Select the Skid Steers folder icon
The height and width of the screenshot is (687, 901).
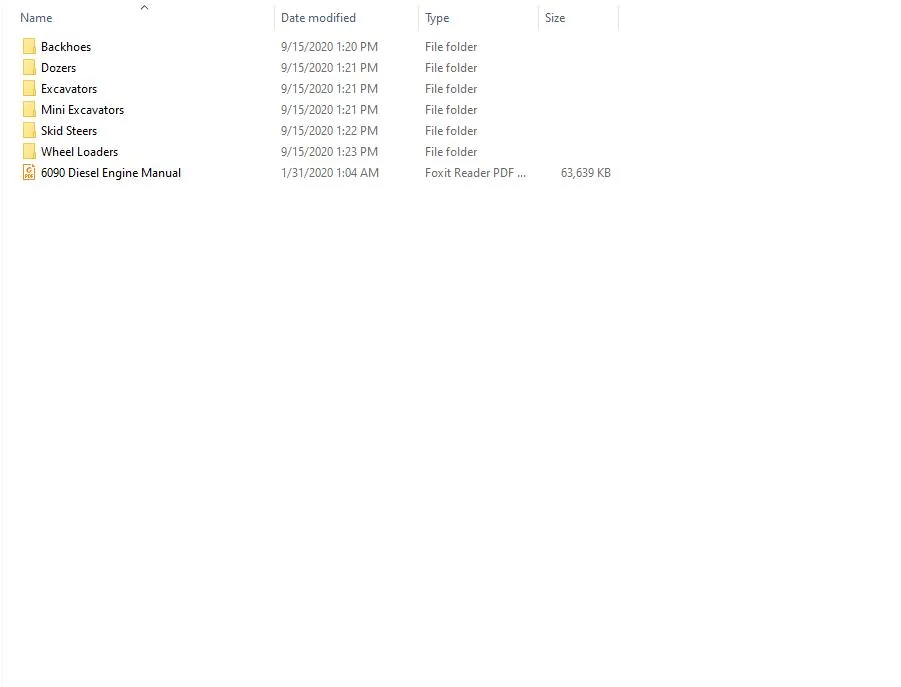point(29,130)
